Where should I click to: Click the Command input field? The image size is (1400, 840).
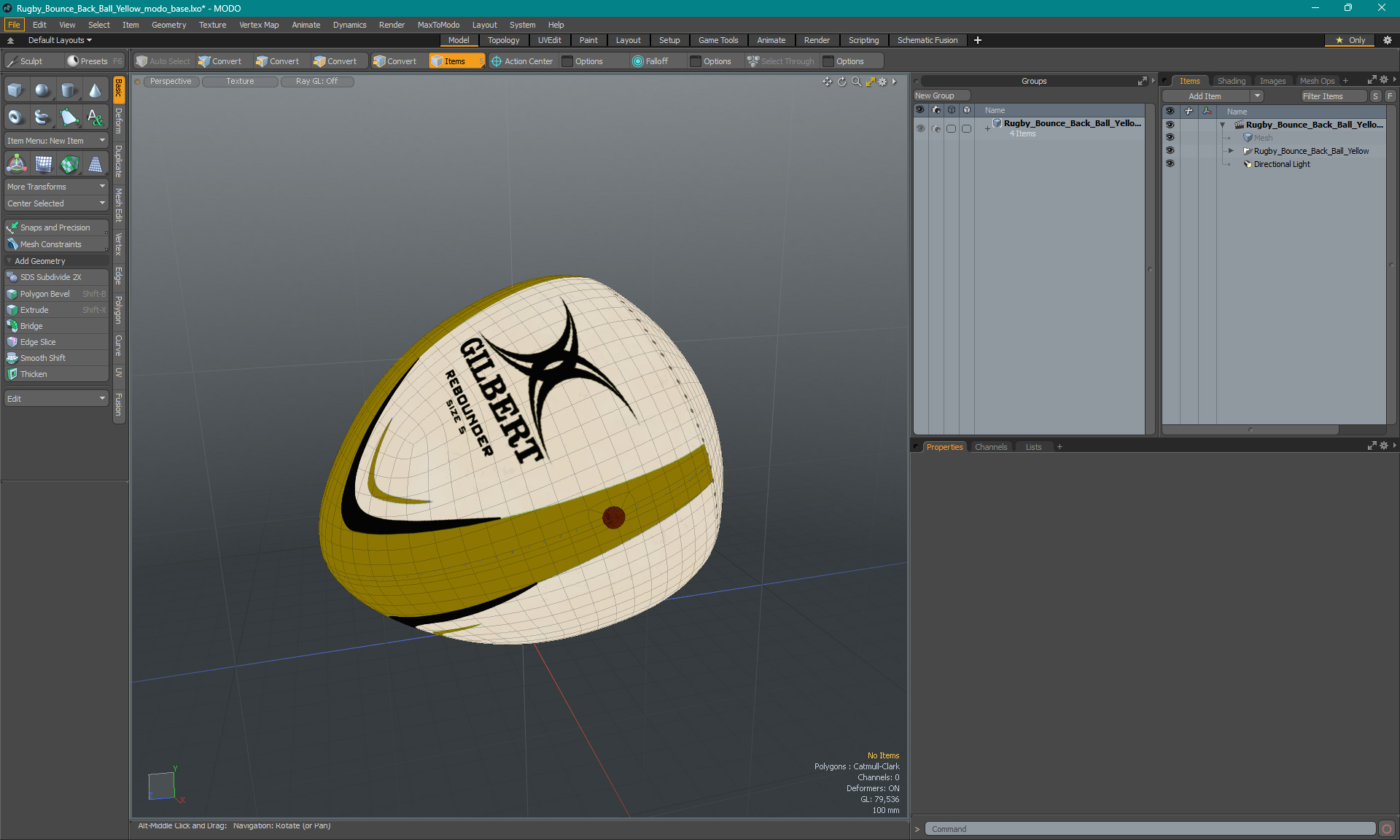pyautogui.click(x=1150, y=829)
